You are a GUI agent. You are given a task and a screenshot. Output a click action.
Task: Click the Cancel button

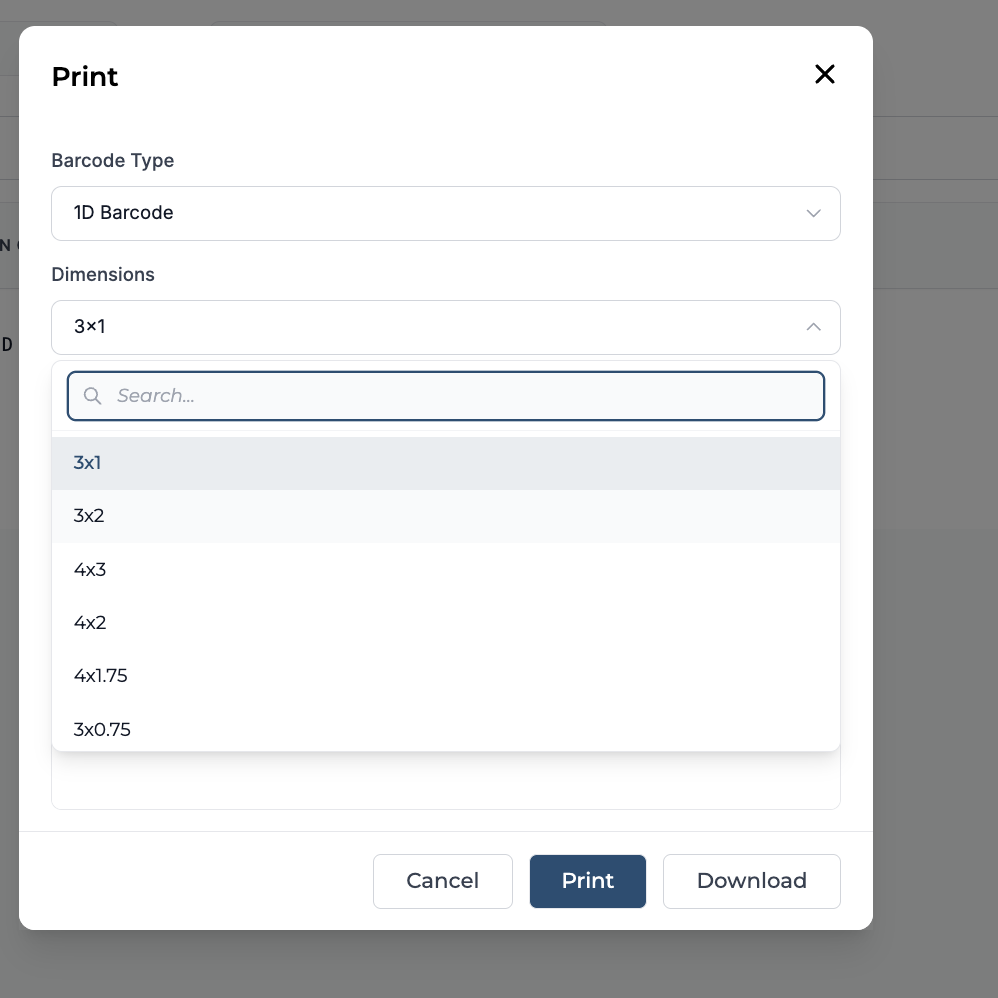click(x=442, y=881)
